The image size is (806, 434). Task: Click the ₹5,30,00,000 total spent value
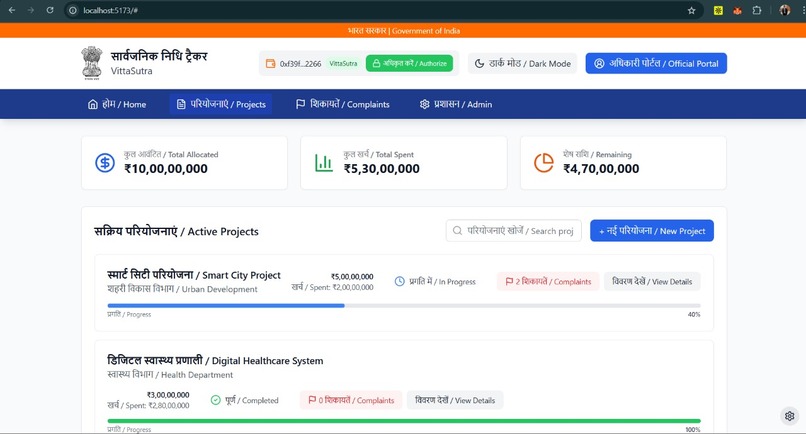pos(382,169)
